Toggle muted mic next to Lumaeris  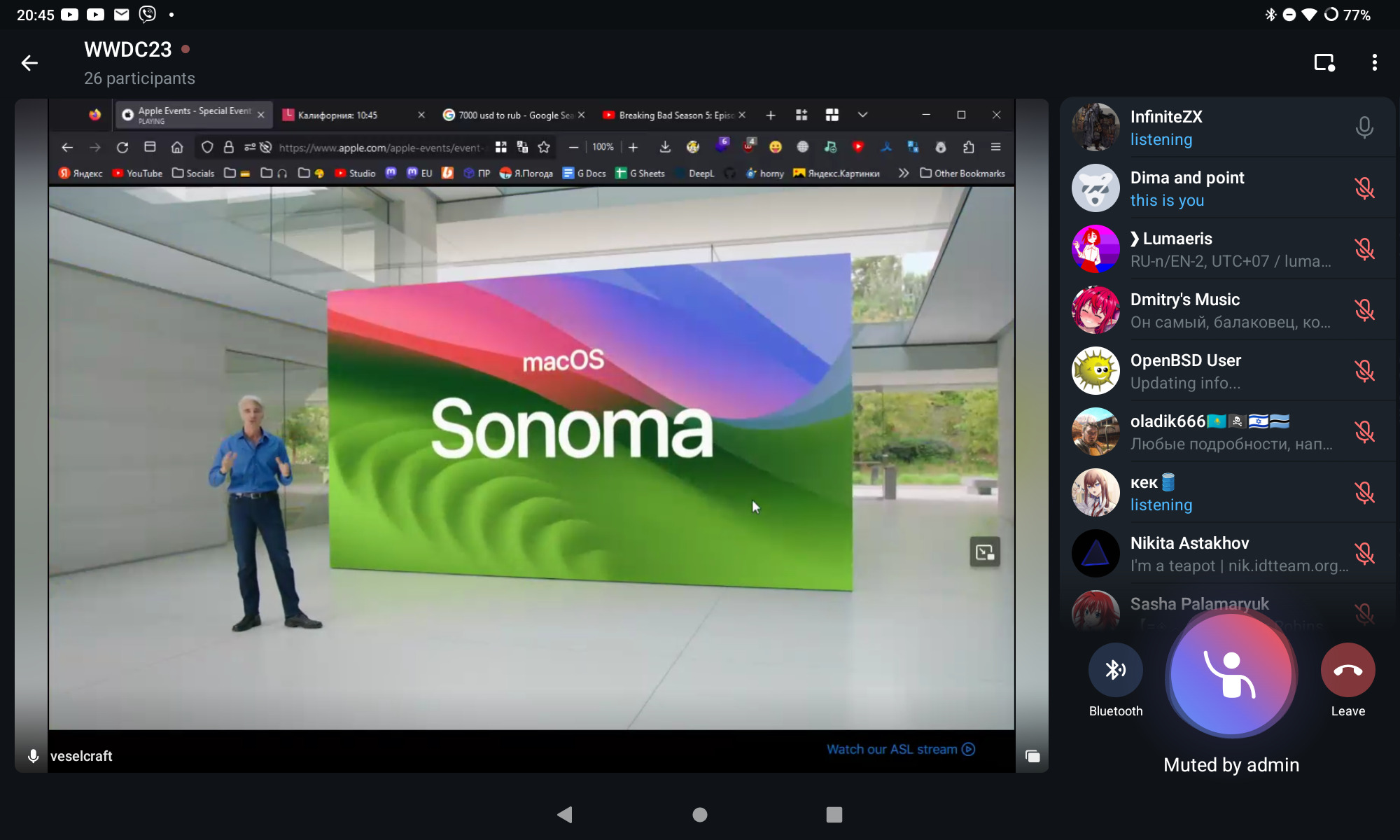[1364, 249]
